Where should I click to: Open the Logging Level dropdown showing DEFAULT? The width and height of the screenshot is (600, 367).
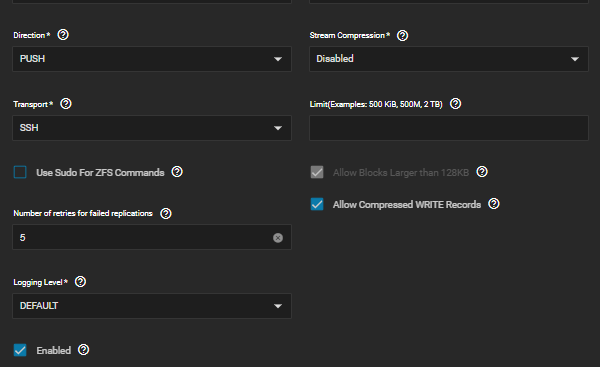pos(152,306)
